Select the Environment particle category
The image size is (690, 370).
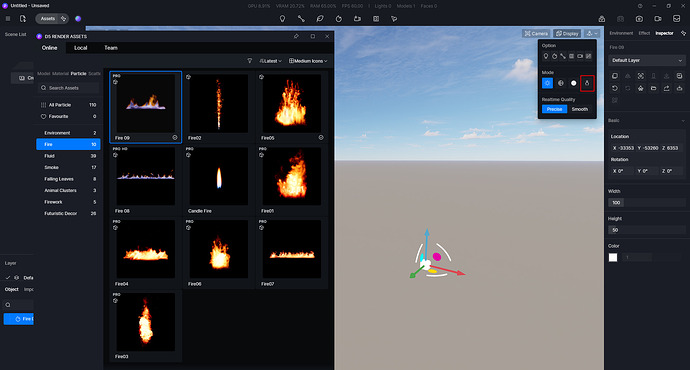coord(68,133)
